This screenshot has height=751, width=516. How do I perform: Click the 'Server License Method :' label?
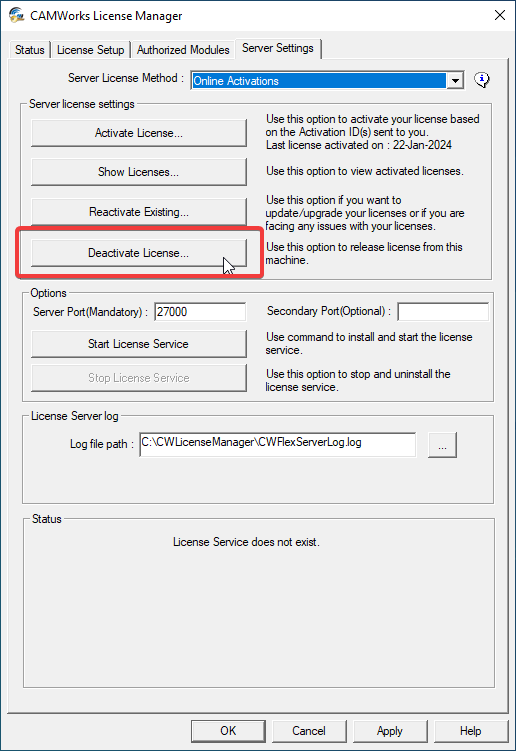pyautogui.click(x=126, y=78)
